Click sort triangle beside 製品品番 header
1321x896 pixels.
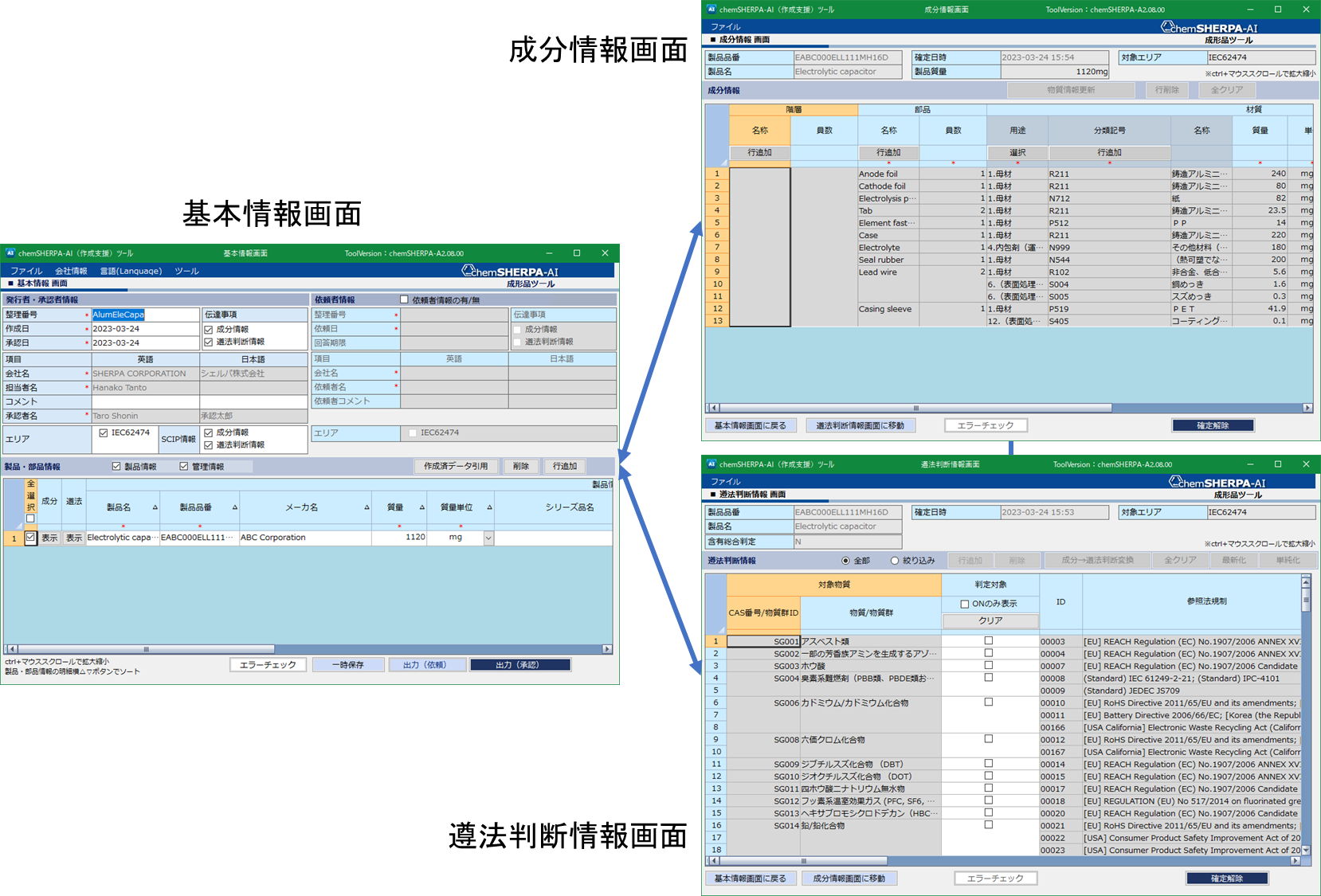point(235,507)
